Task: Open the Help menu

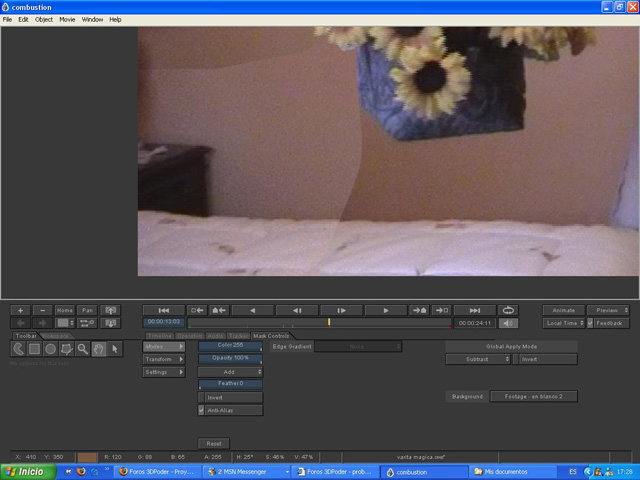Action: [115, 20]
